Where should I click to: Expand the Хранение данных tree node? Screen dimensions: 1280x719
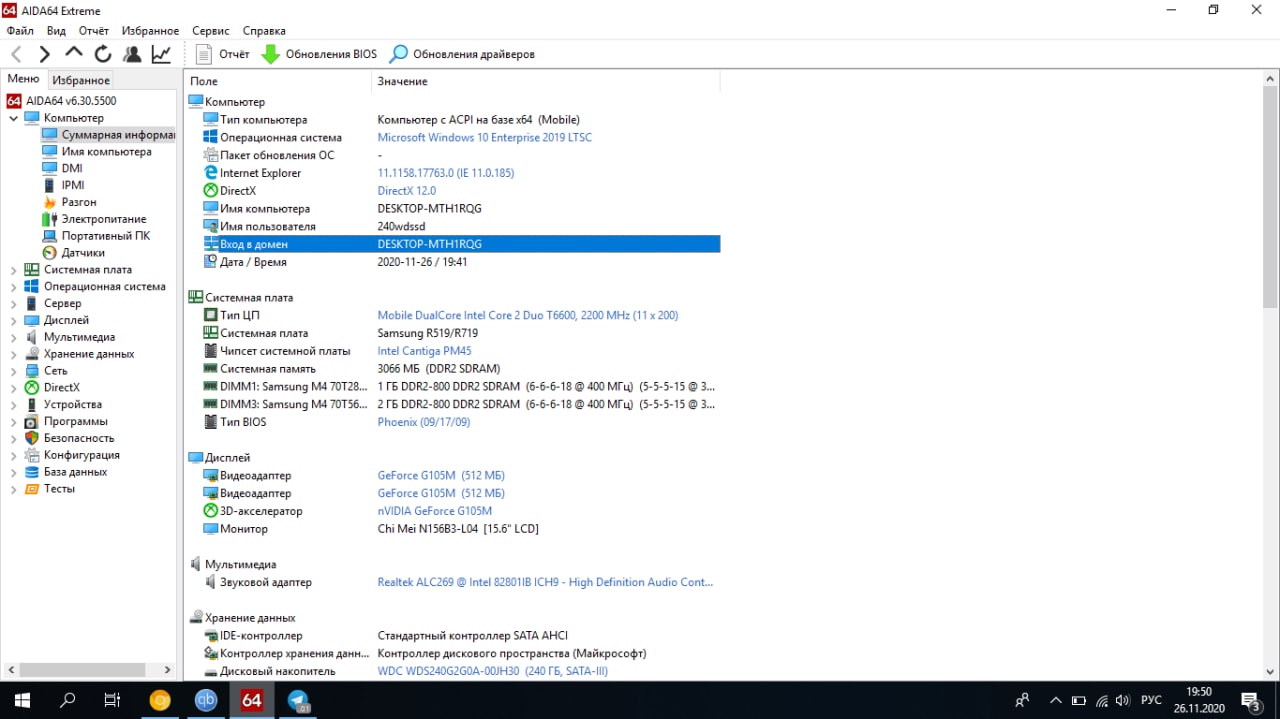coord(14,354)
